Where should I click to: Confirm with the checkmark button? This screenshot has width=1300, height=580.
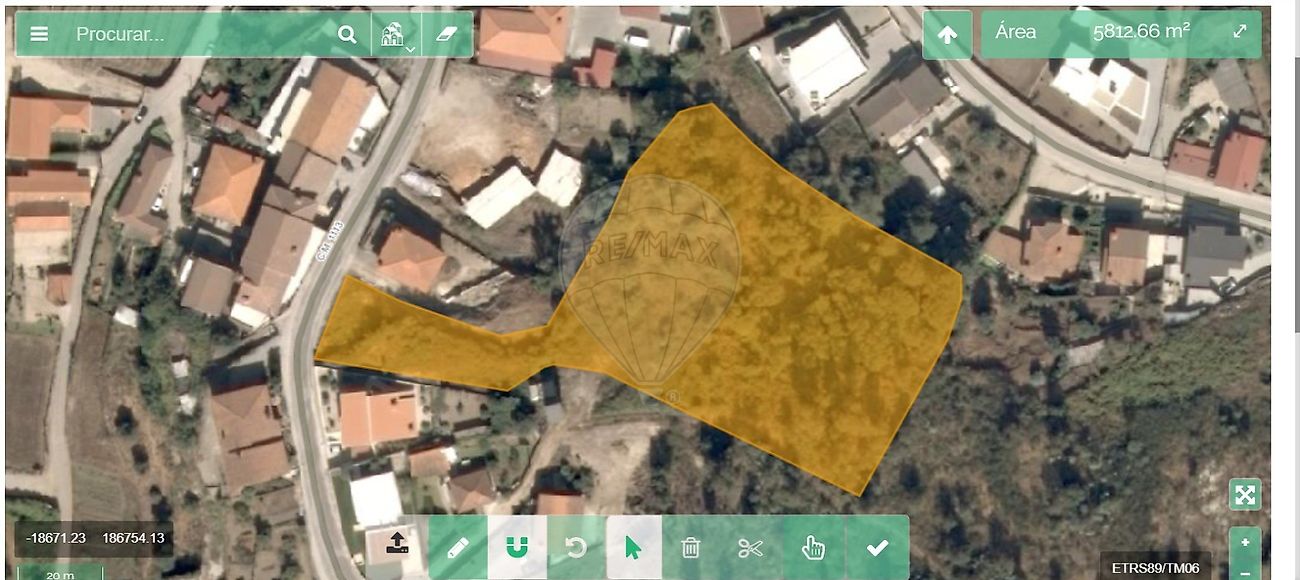(877, 547)
